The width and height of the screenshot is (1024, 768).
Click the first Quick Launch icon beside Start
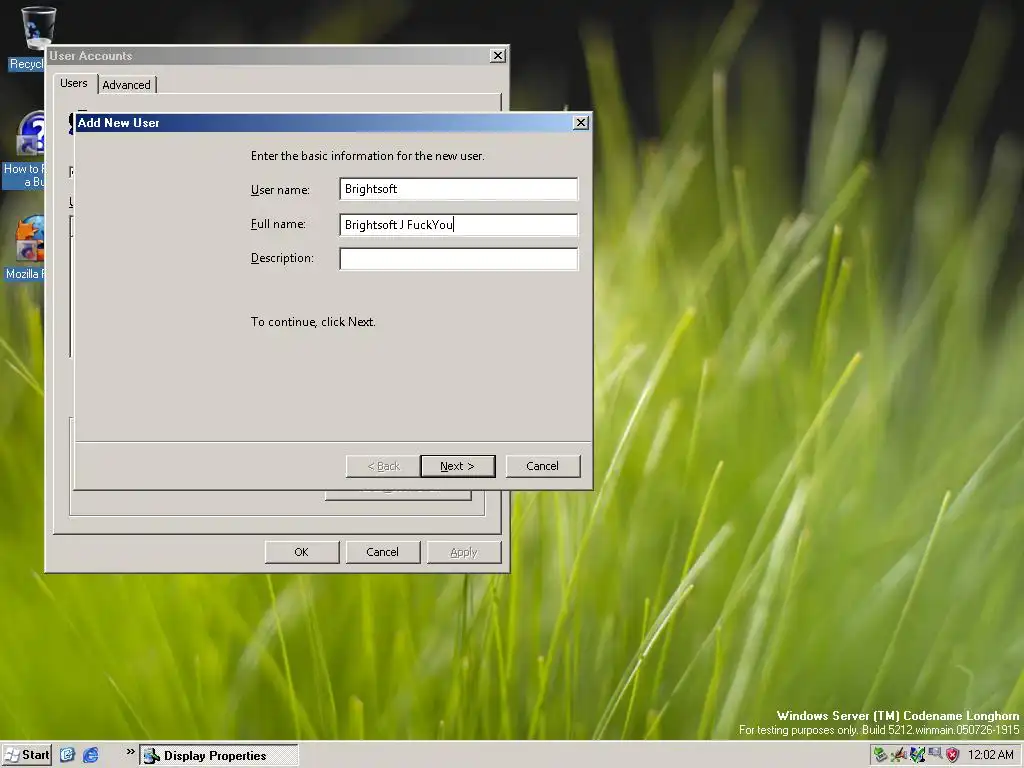pyautogui.click(x=67, y=755)
